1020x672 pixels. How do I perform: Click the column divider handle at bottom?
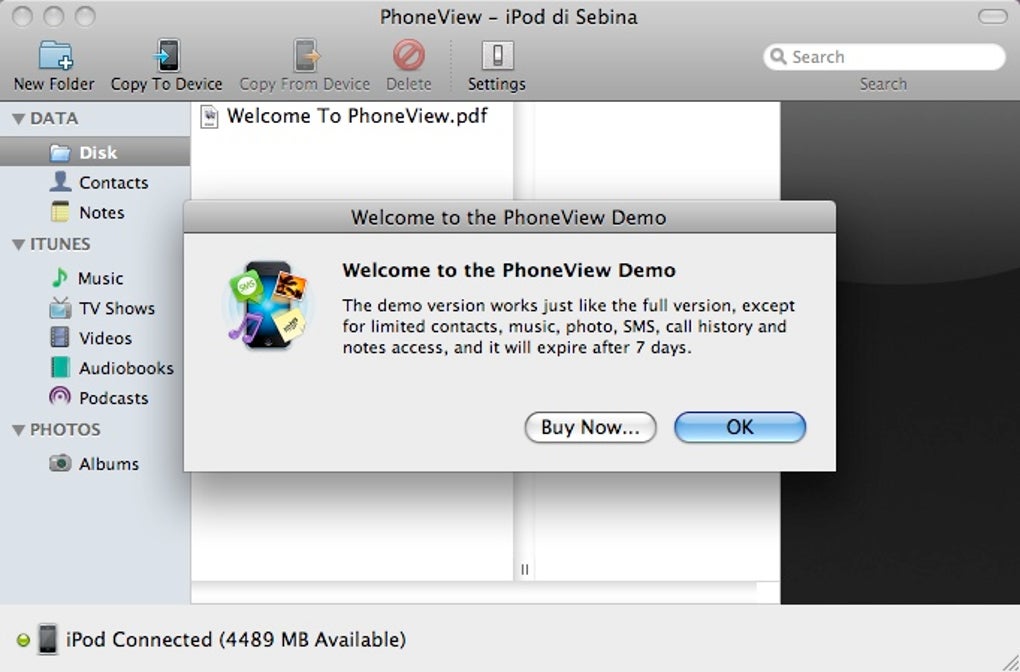click(524, 570)
